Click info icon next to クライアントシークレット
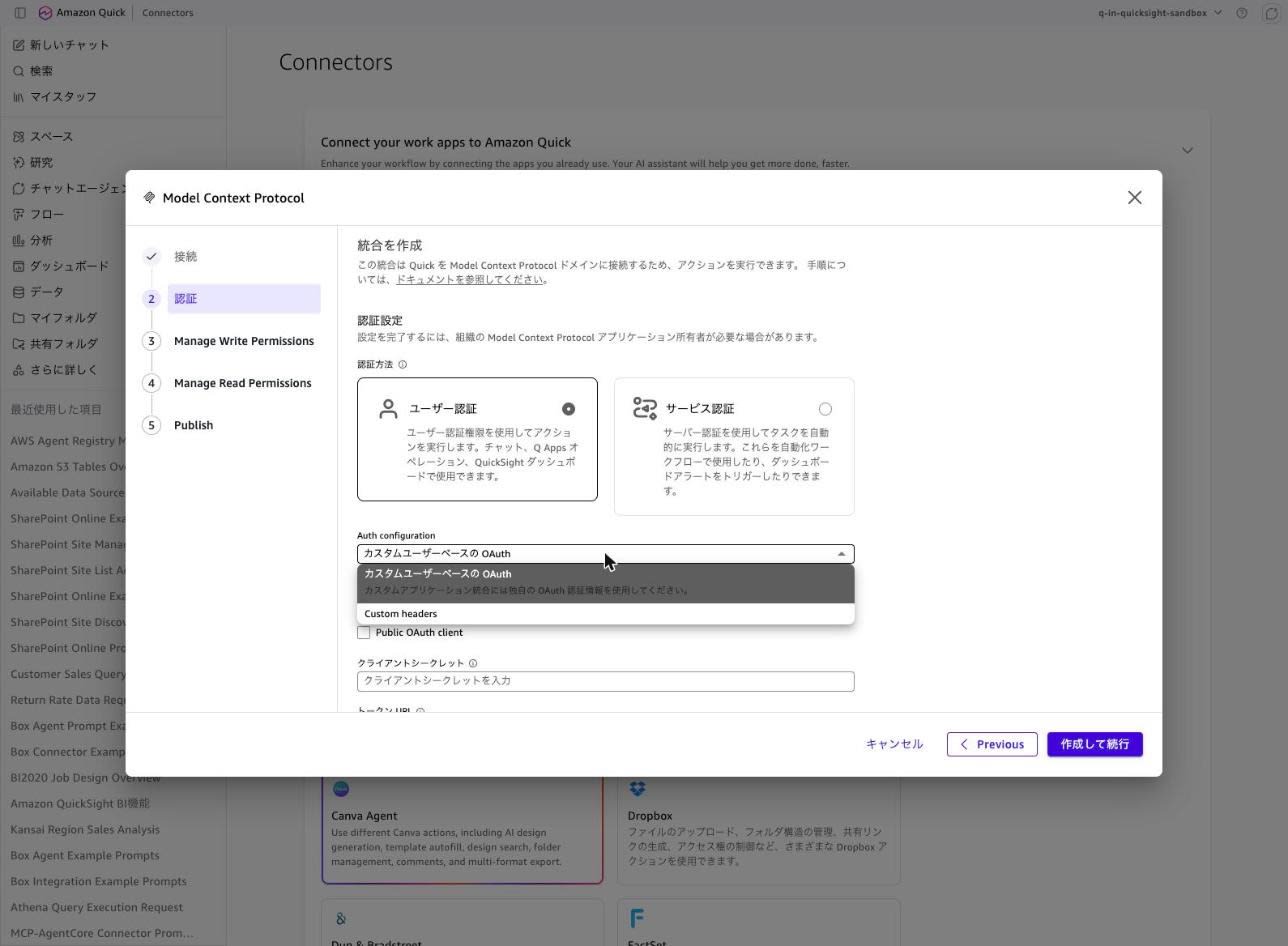The height and width of the screenshot is (946, 1288). coord(473,663)
